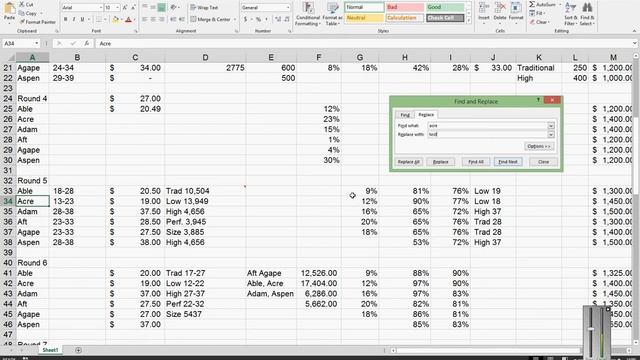Decrease indent in Alignment group

[x=173, y=19]
